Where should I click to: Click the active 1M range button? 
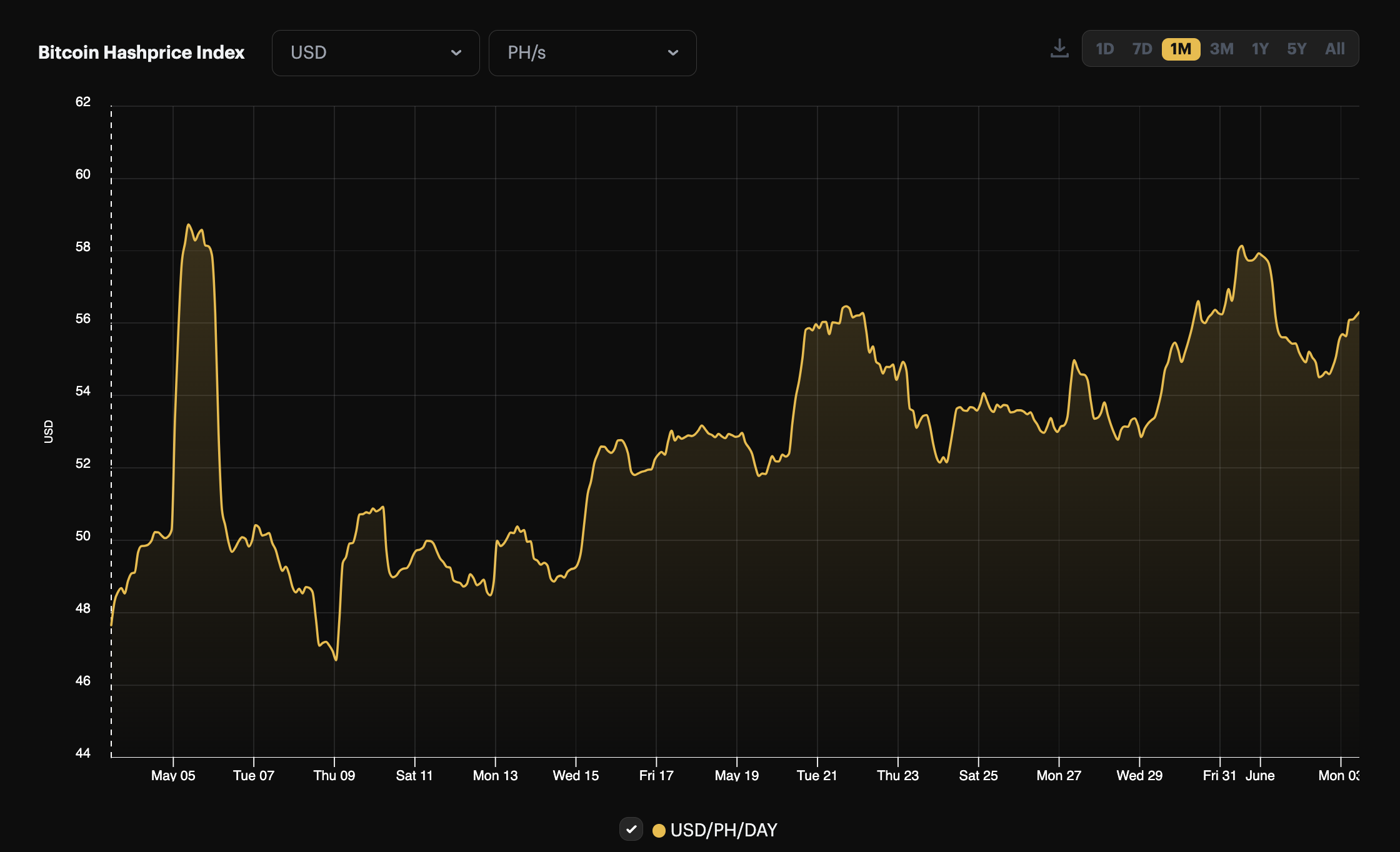[x=1180, y=48]
